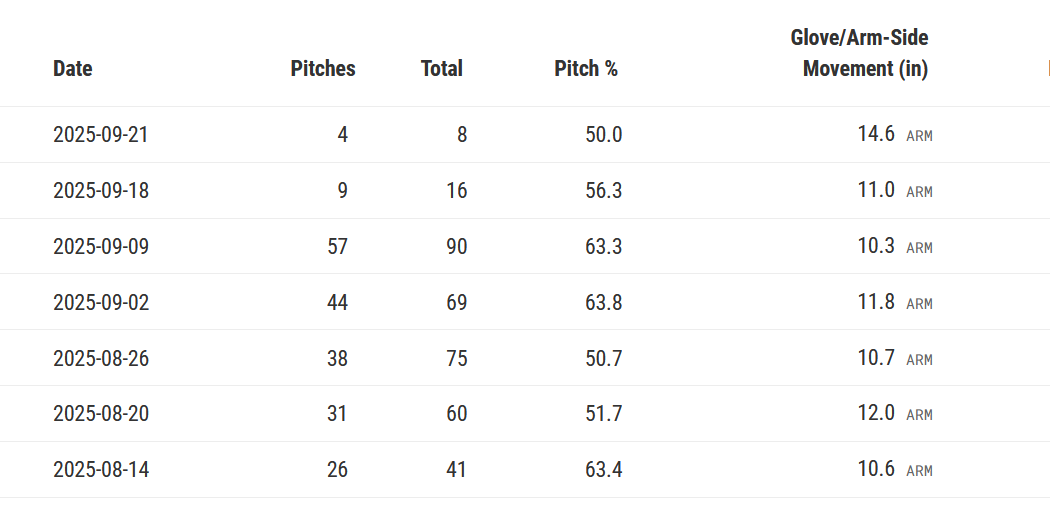Image resolution: width=1050 pixels, height=511 pixels.
Task: Click the 63.8 pitch percentage cell
Action: pos(603,302)
